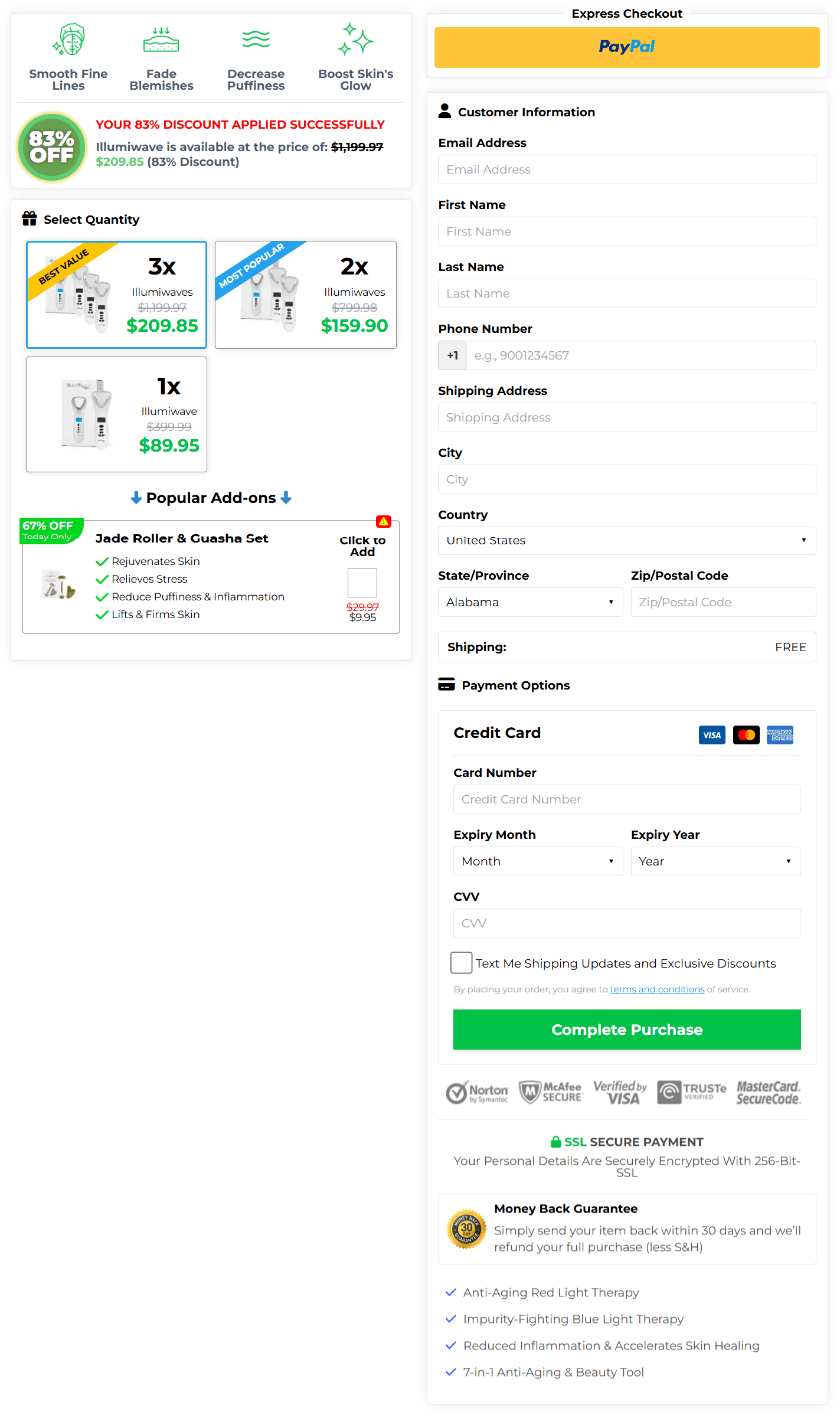Click the Norton by Symantec security badge
Image resolution: width=840 pixels, height=1418 pixels.
coord(477,1092)
